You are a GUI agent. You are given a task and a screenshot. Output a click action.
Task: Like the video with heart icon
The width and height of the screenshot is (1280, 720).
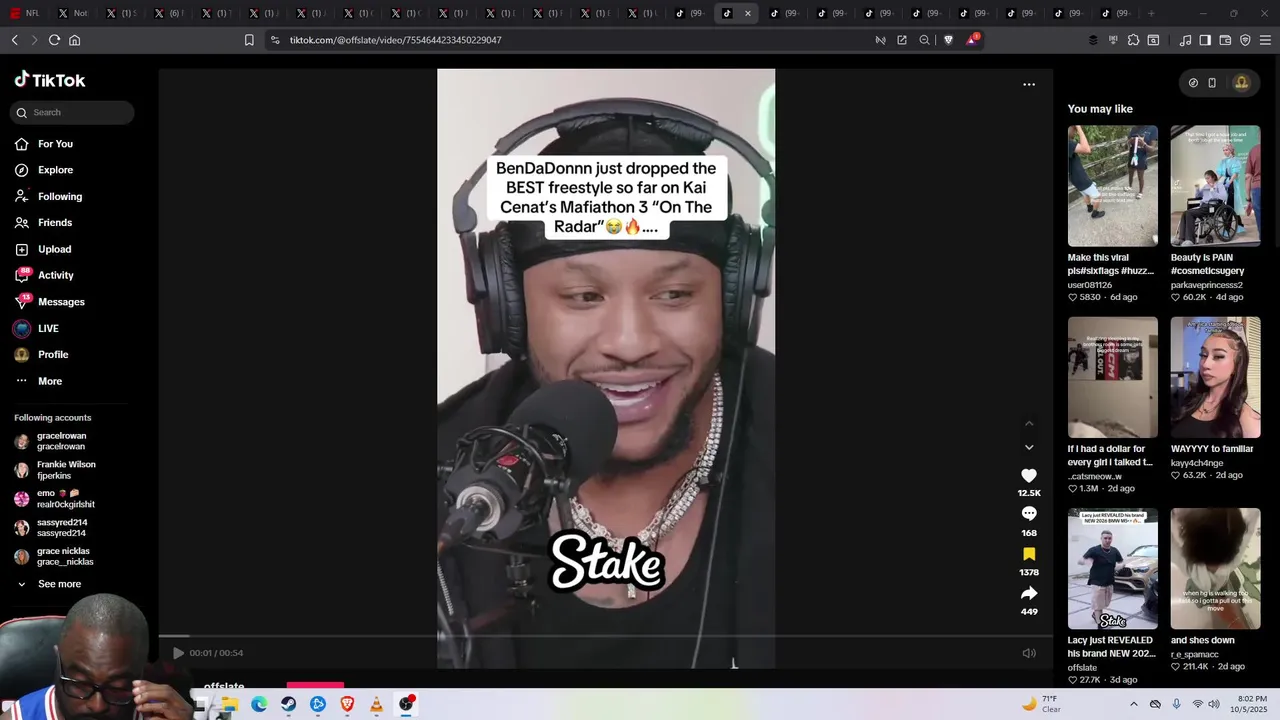pos(1029,476)
